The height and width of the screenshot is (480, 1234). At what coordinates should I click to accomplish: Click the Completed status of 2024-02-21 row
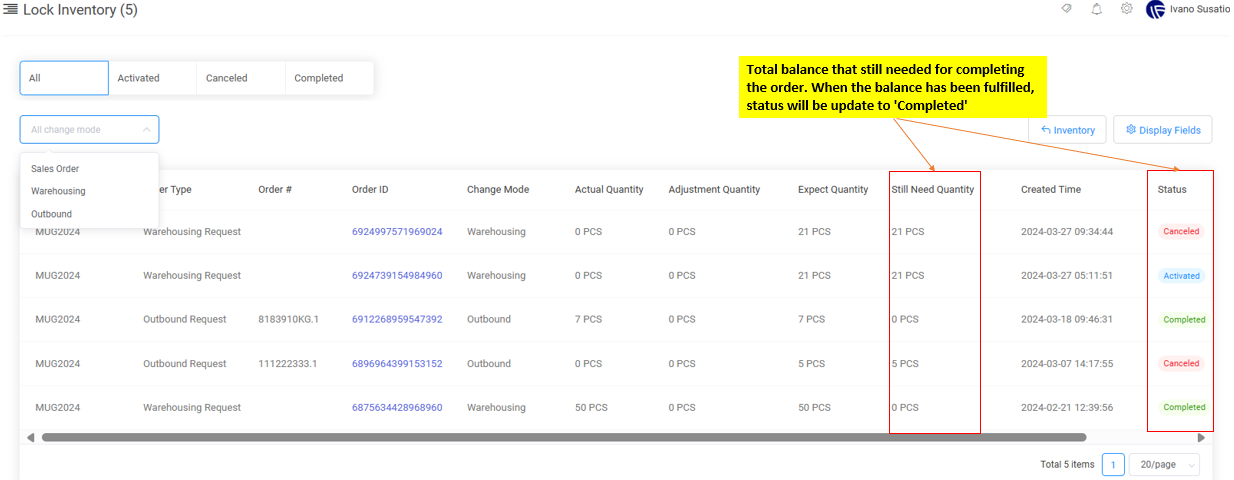pos(1184,407)
